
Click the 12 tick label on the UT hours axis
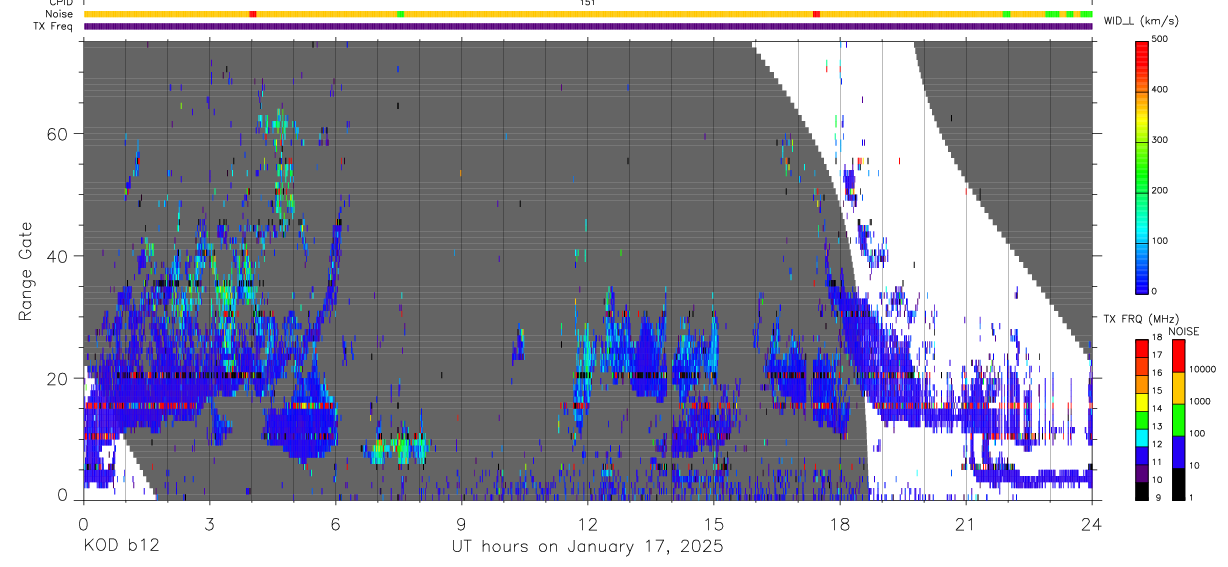click(x=588, y=523)
